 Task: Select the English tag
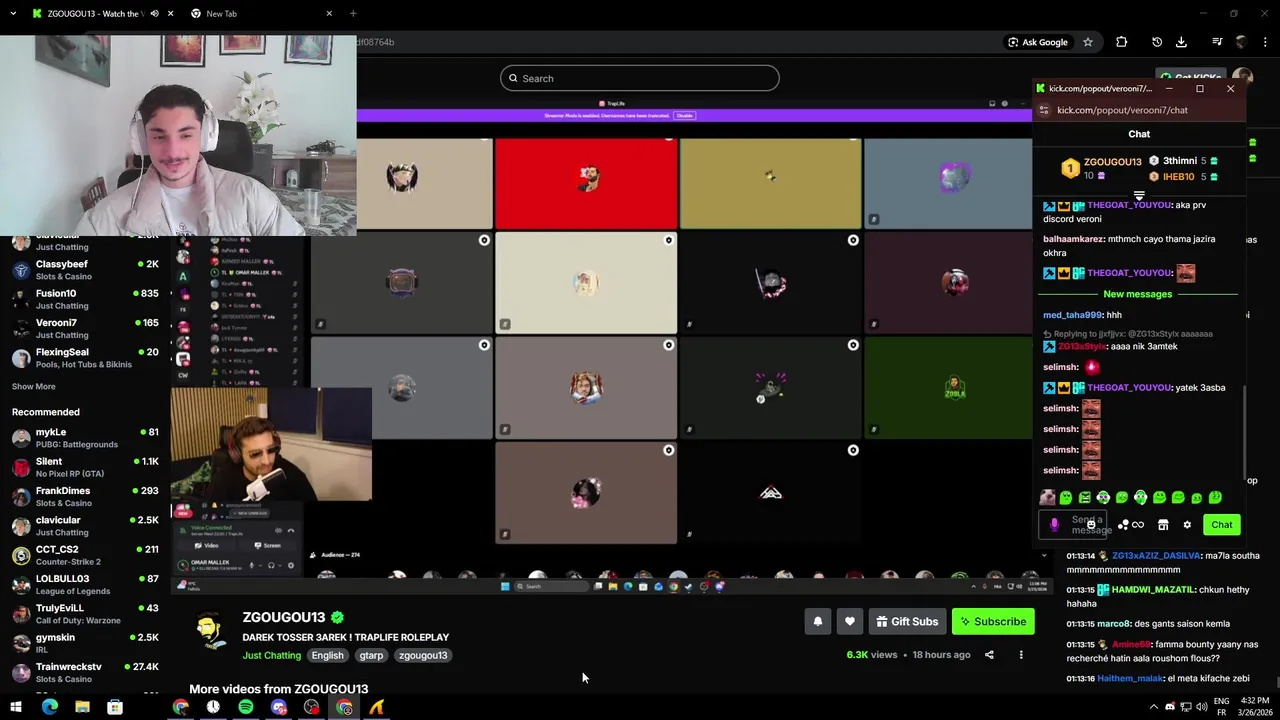327,655
